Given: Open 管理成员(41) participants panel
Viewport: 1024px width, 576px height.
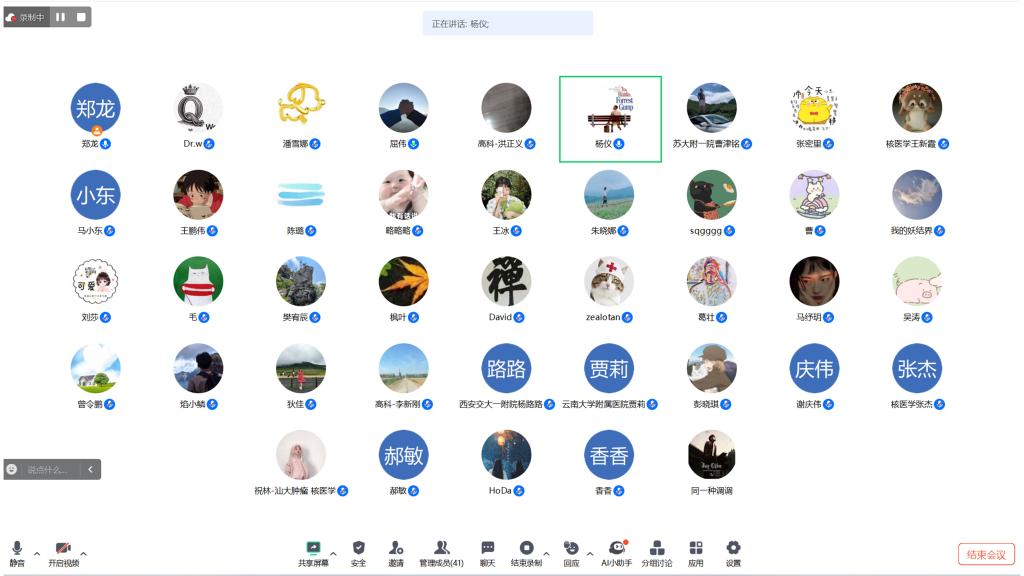Looking at the screenshot, I should (441, 553).
